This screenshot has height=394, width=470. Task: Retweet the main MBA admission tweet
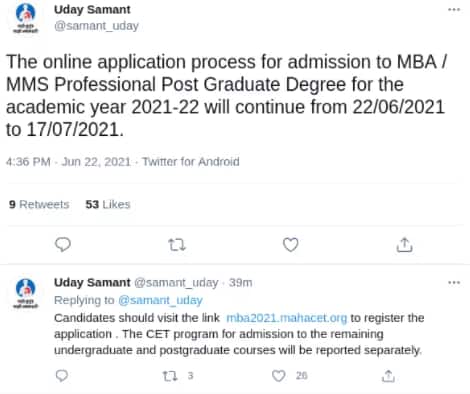click(x=177, y=245)
